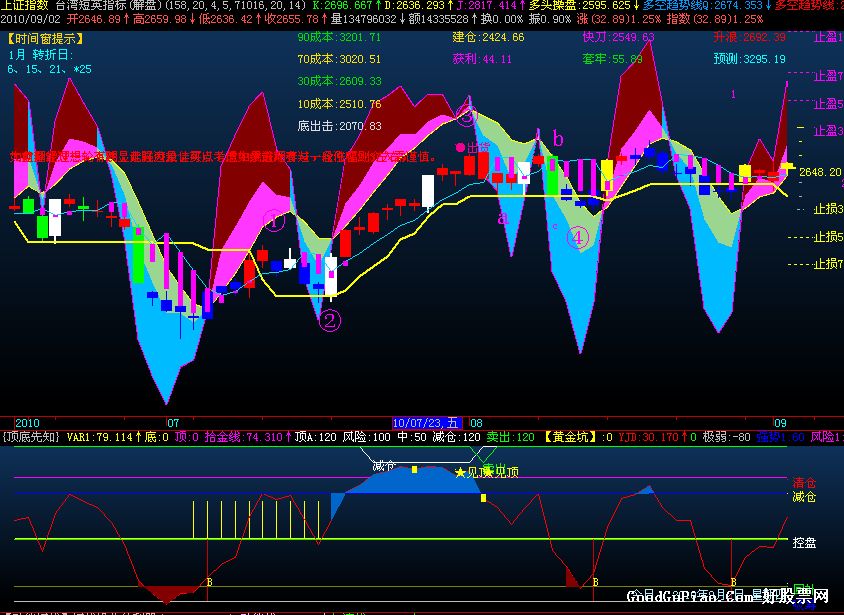Viewport: 844px width, 615px height.
Task: Click the circled number 1 wave marker
Action: [x=274, y=220]
